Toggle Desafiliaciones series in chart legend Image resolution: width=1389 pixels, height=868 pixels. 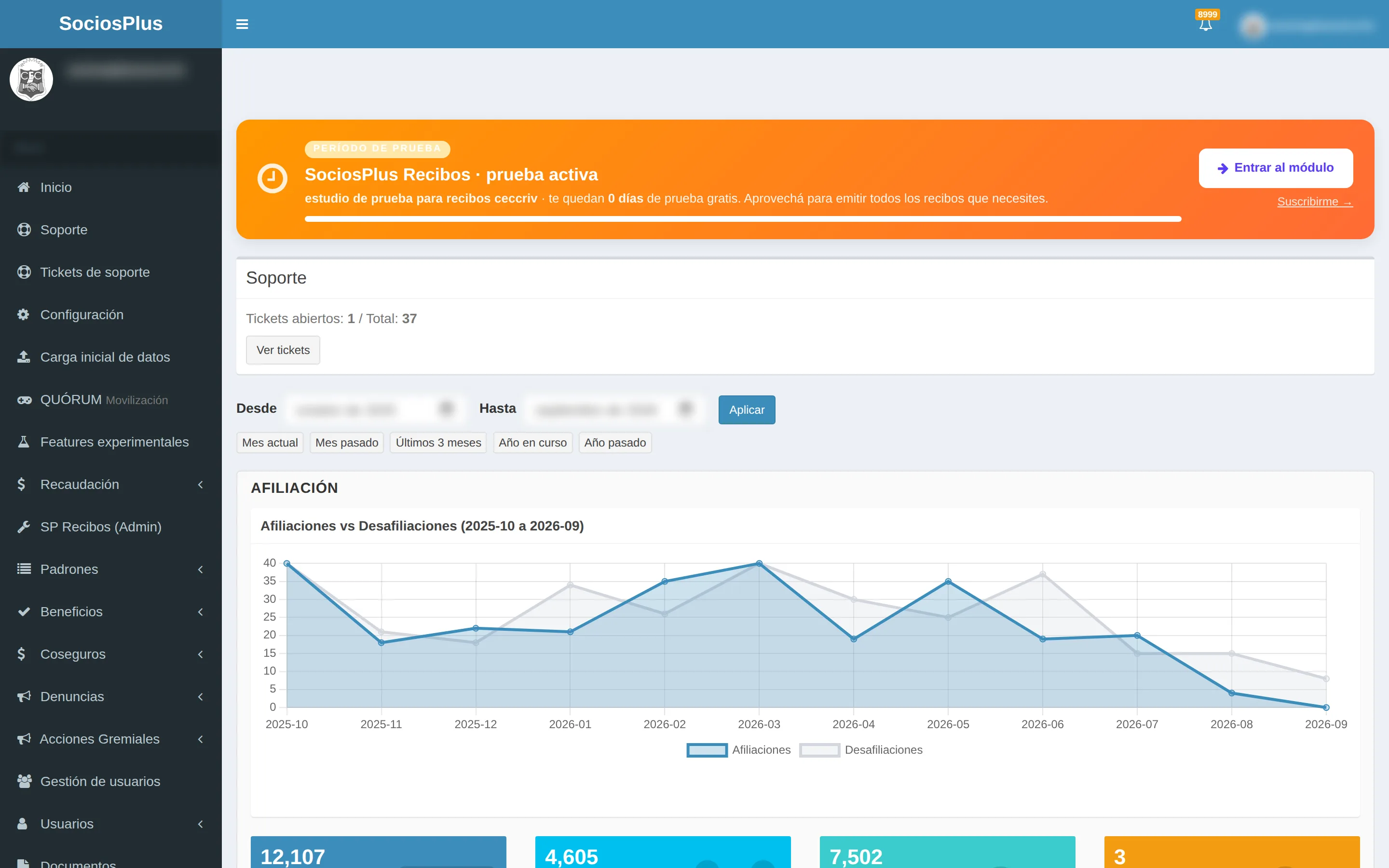tap(861, 750)
